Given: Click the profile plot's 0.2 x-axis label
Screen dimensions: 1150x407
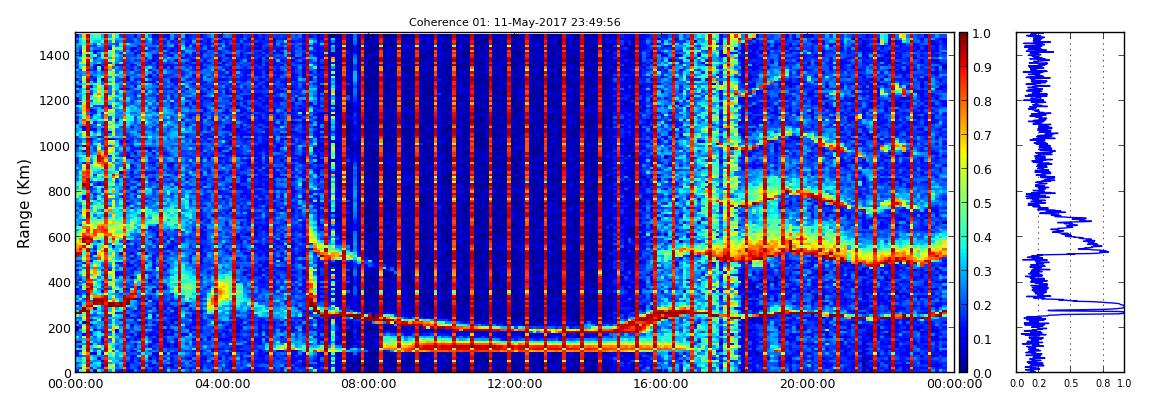Looking at the screenshot, I should (x=1039, y=384).
